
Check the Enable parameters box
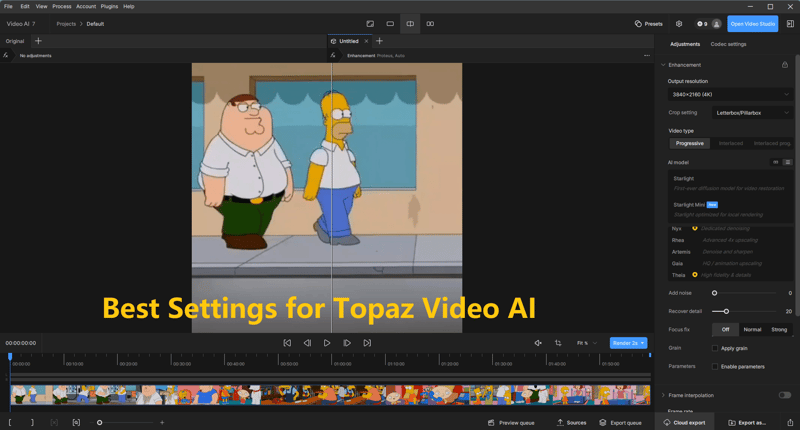714,366
